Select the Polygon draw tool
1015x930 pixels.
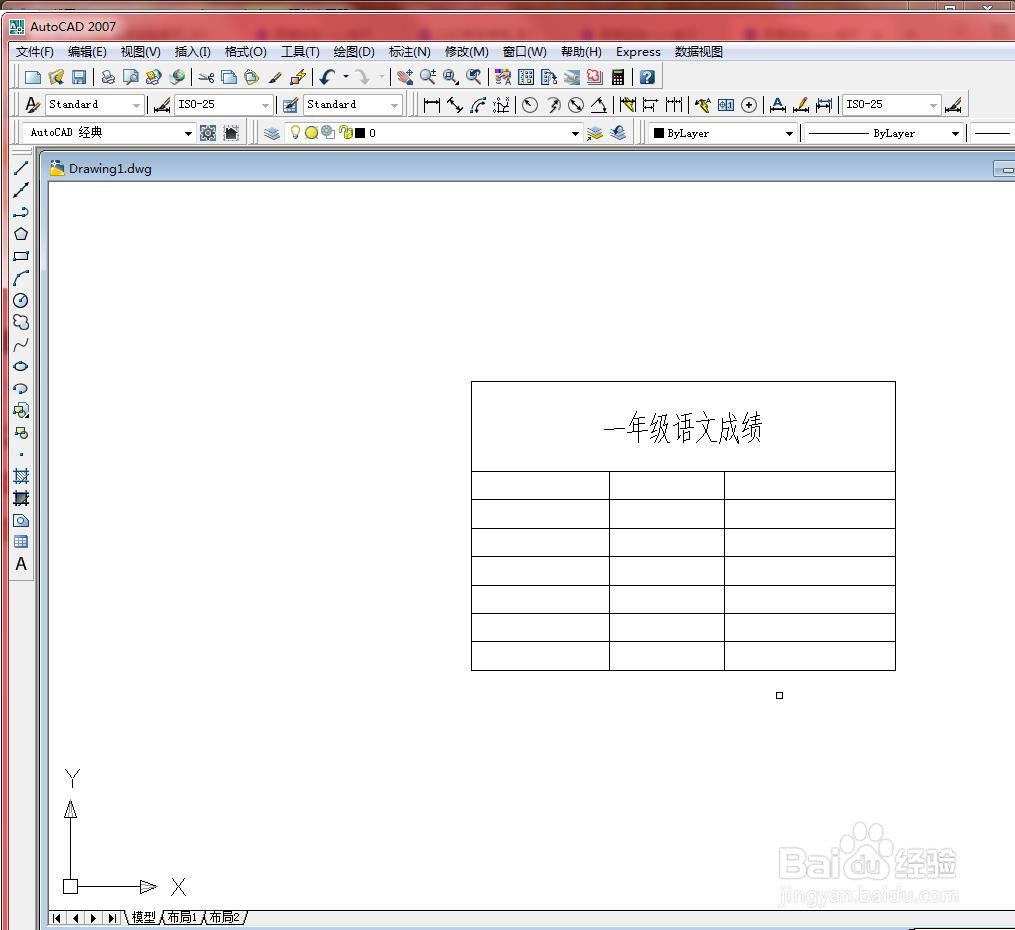click(x=21, y=234)
